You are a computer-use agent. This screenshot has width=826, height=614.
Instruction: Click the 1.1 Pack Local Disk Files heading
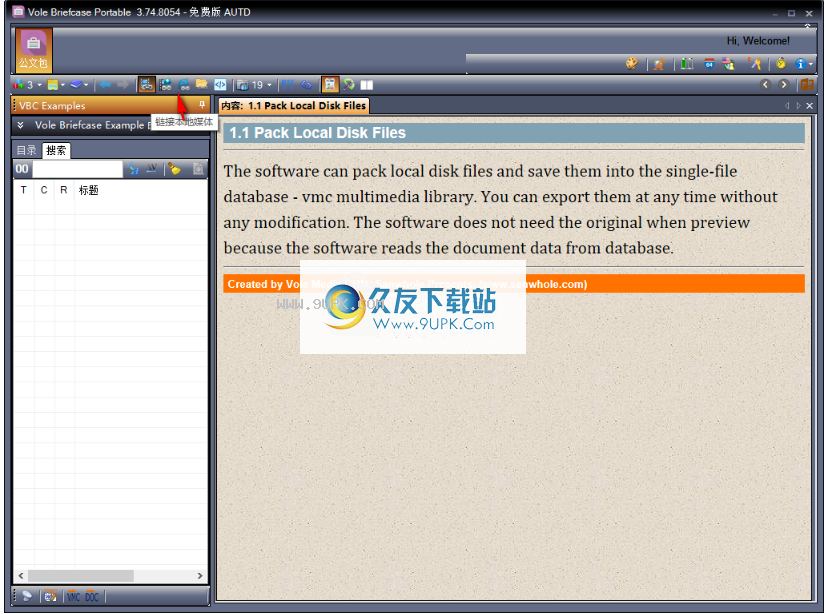[x=318, y=133]
